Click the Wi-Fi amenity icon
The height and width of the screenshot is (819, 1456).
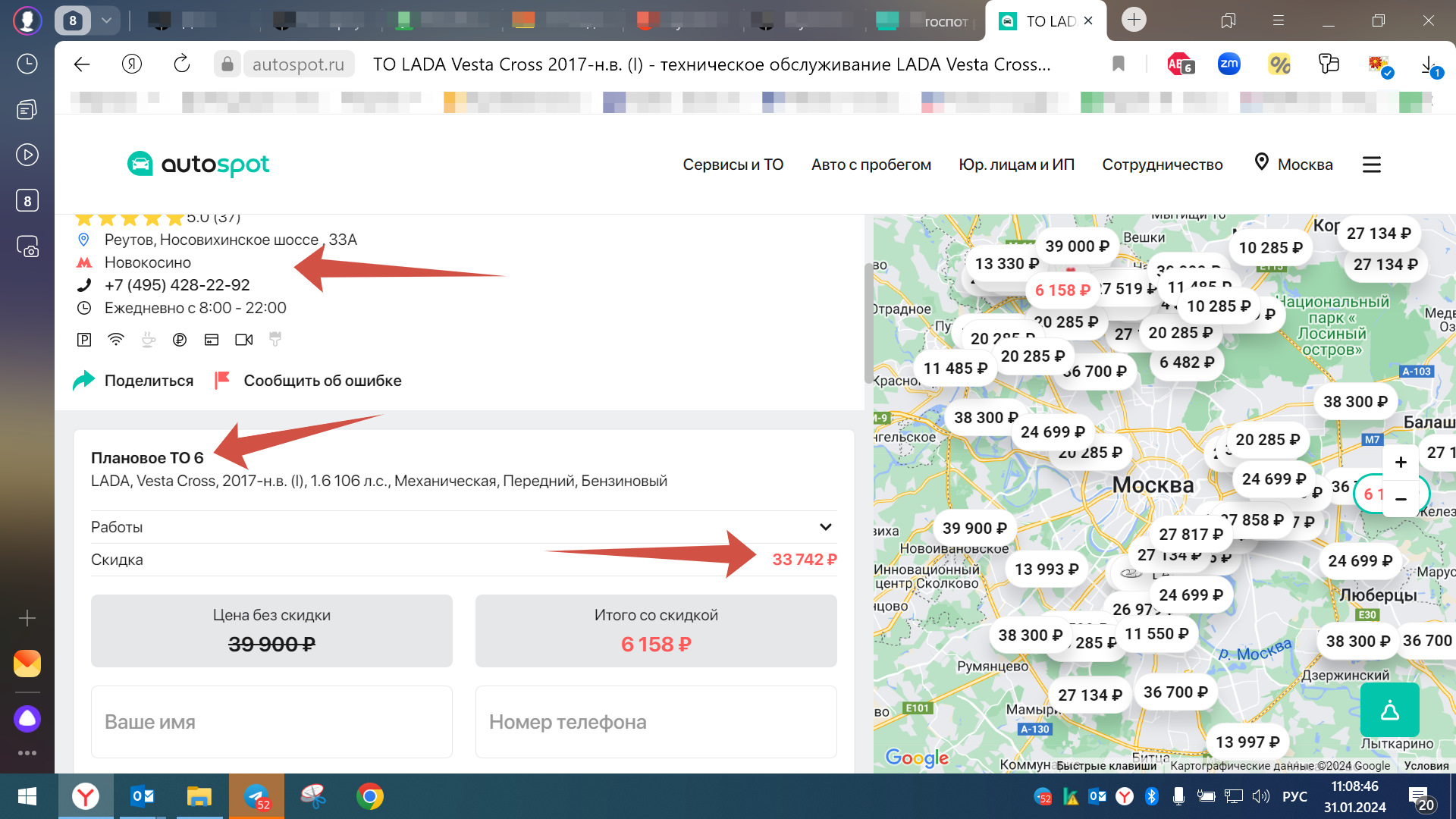[116, 340]
